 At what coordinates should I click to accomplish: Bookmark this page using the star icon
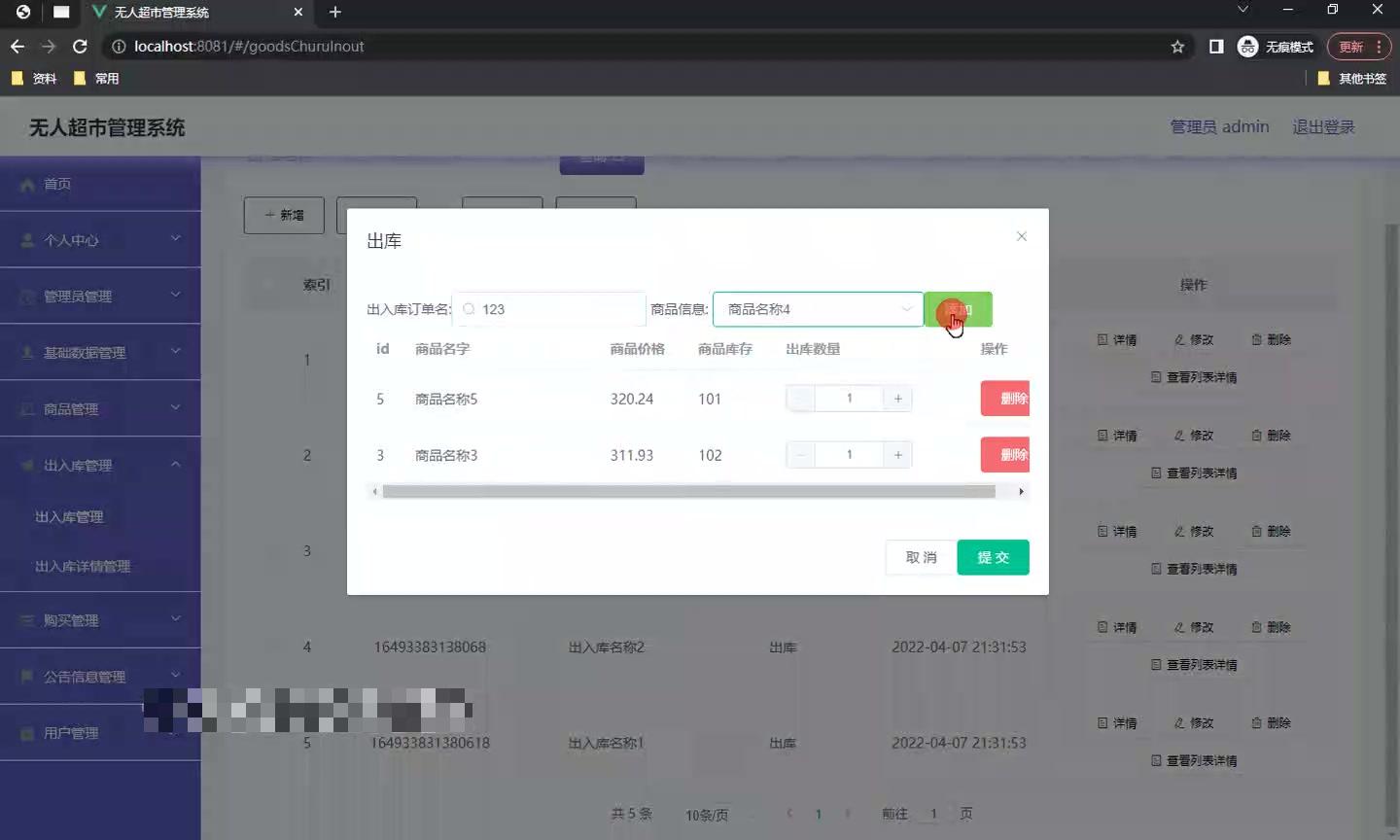[1177, 47]
